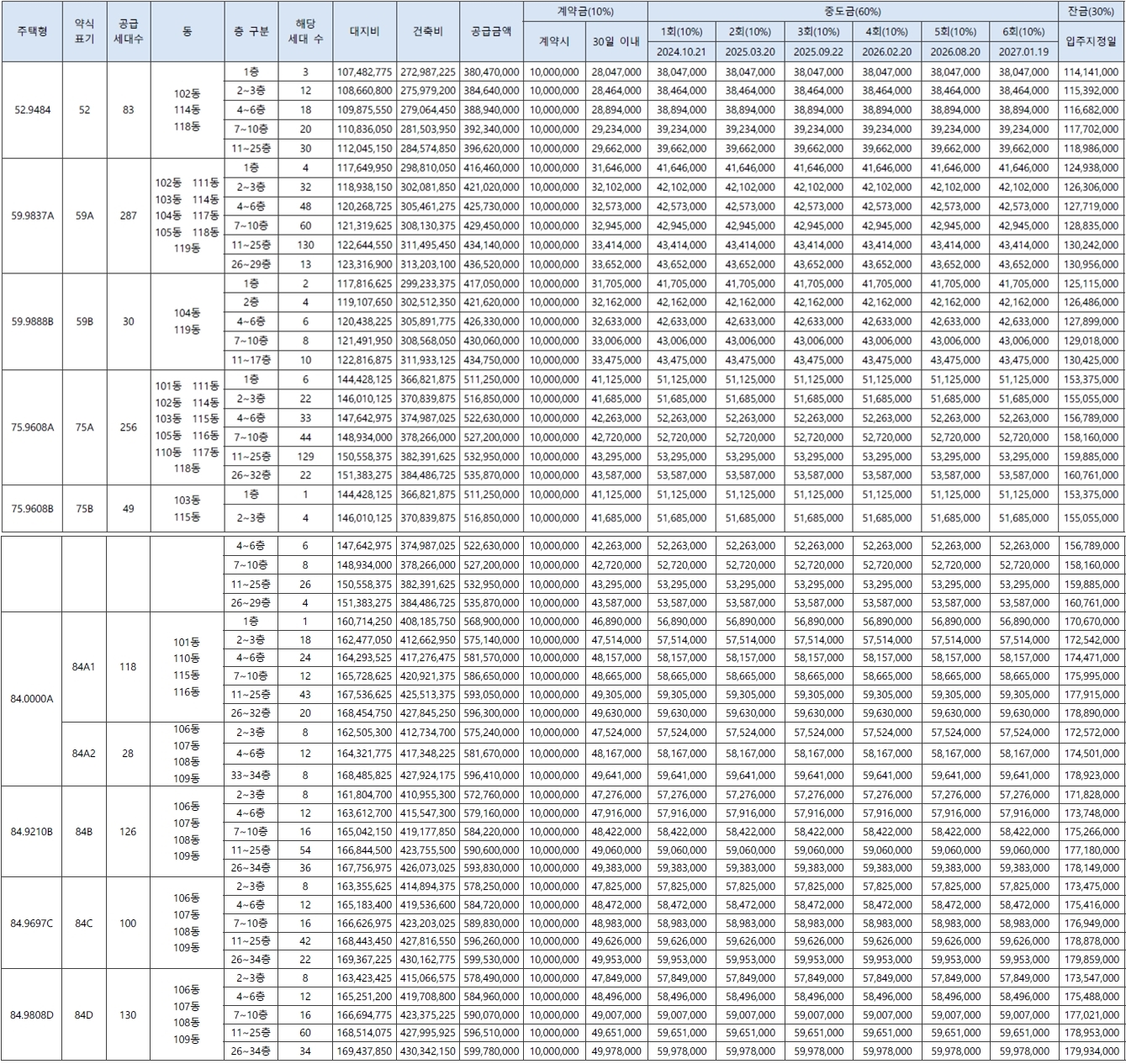1126x1064 pixels.
Task: Select housing type cell 75.9608A
Action: (32, 426)
